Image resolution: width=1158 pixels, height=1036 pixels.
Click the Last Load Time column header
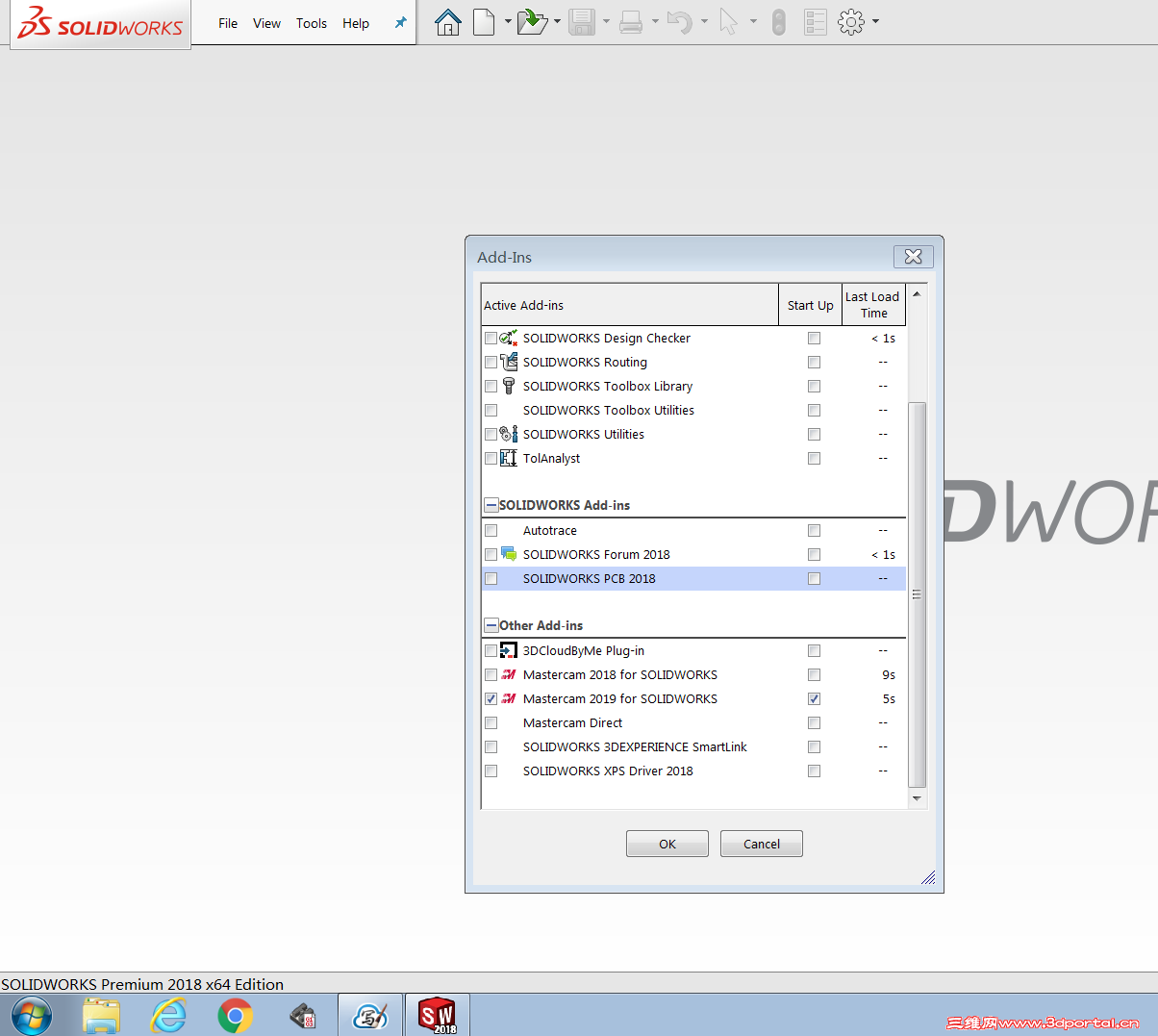pyautogui.click(x=873, y=305)
